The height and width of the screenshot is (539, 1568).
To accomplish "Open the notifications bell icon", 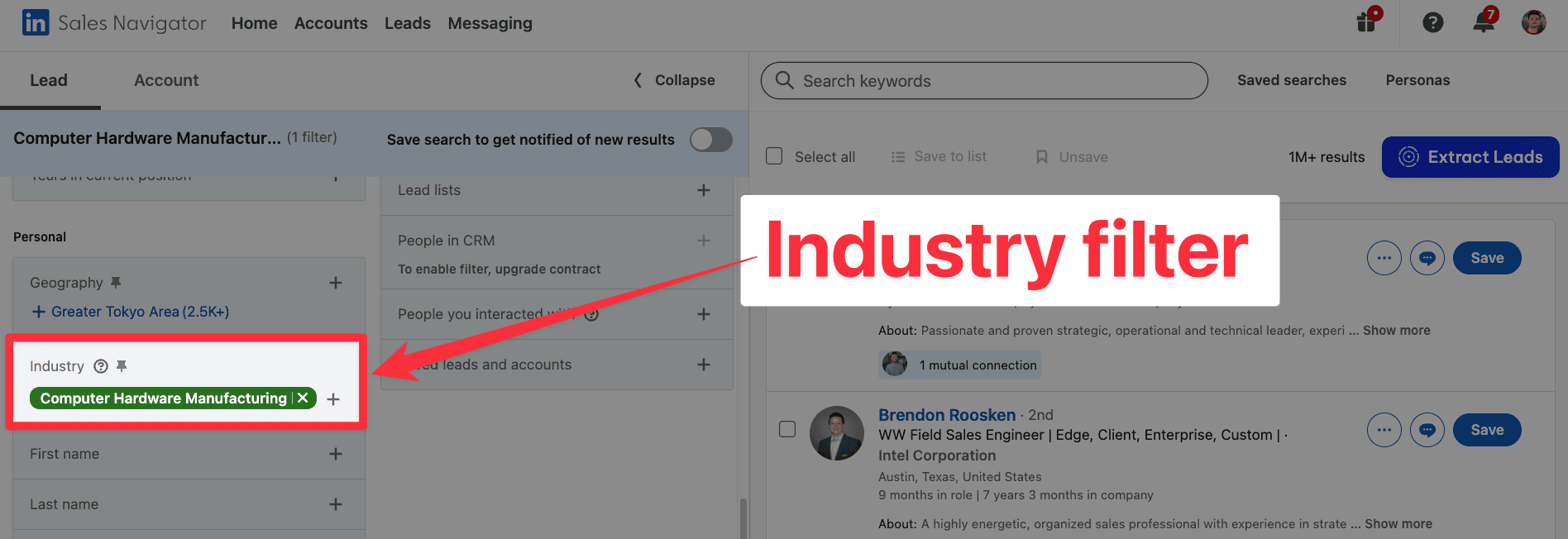I will click(x=1484, y=21).
